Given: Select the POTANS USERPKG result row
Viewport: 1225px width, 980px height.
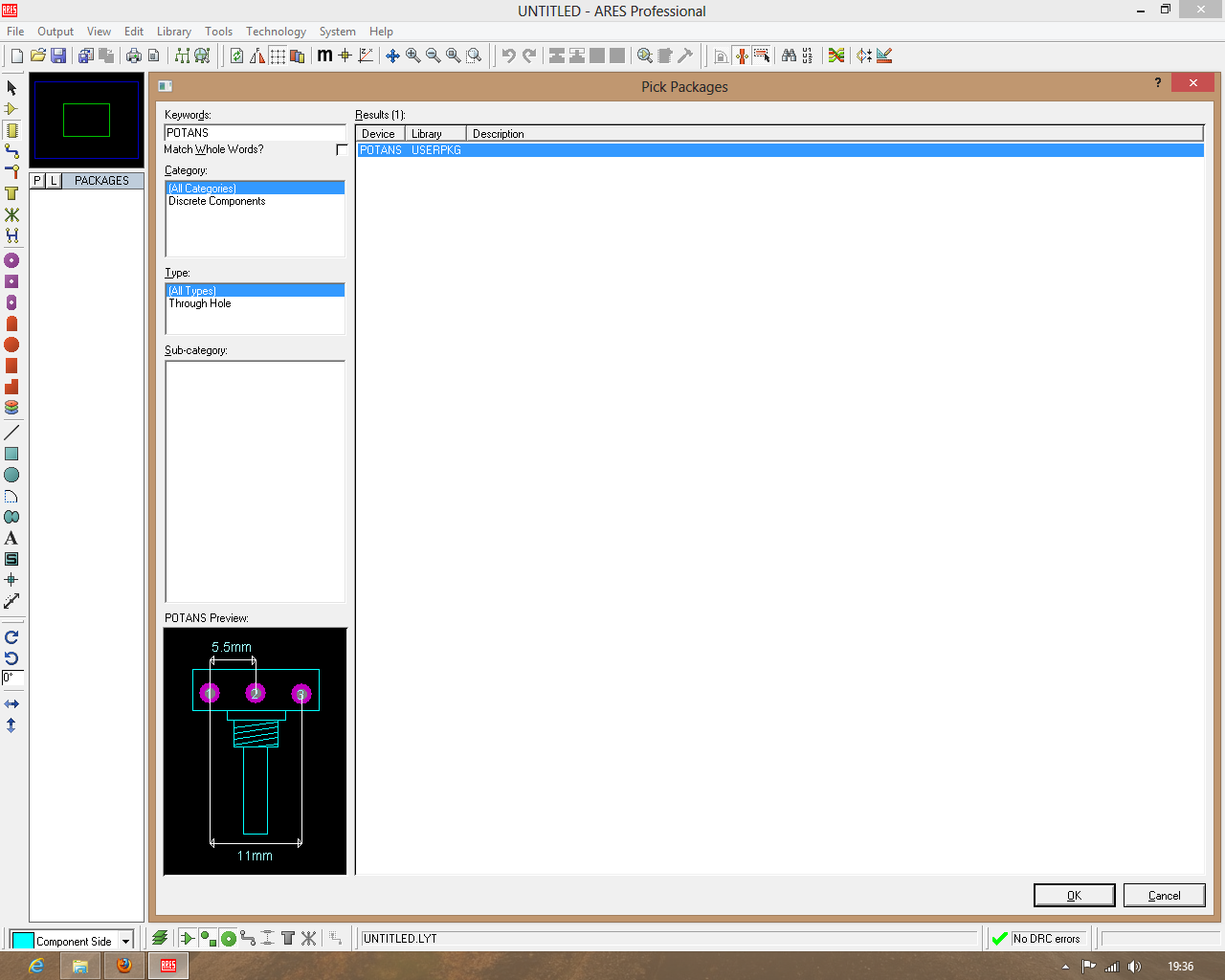Looking at the screenshot, I should coord(780,150).
